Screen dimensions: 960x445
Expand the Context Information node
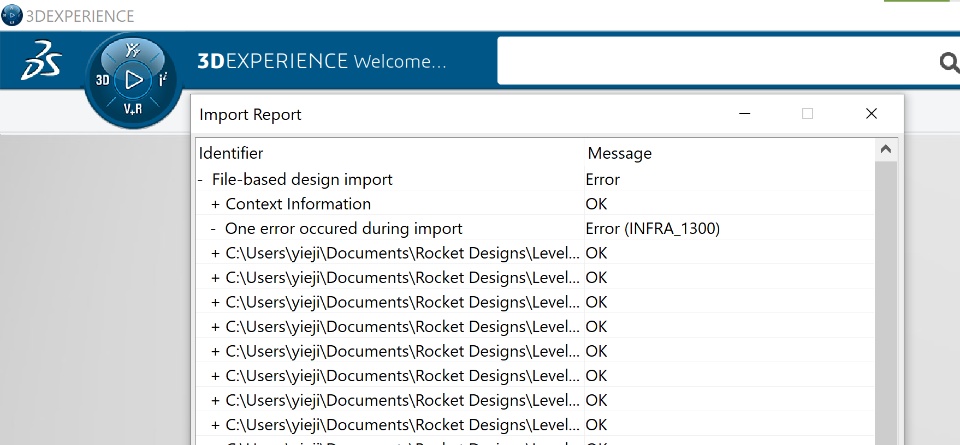[x=215, y=204]
